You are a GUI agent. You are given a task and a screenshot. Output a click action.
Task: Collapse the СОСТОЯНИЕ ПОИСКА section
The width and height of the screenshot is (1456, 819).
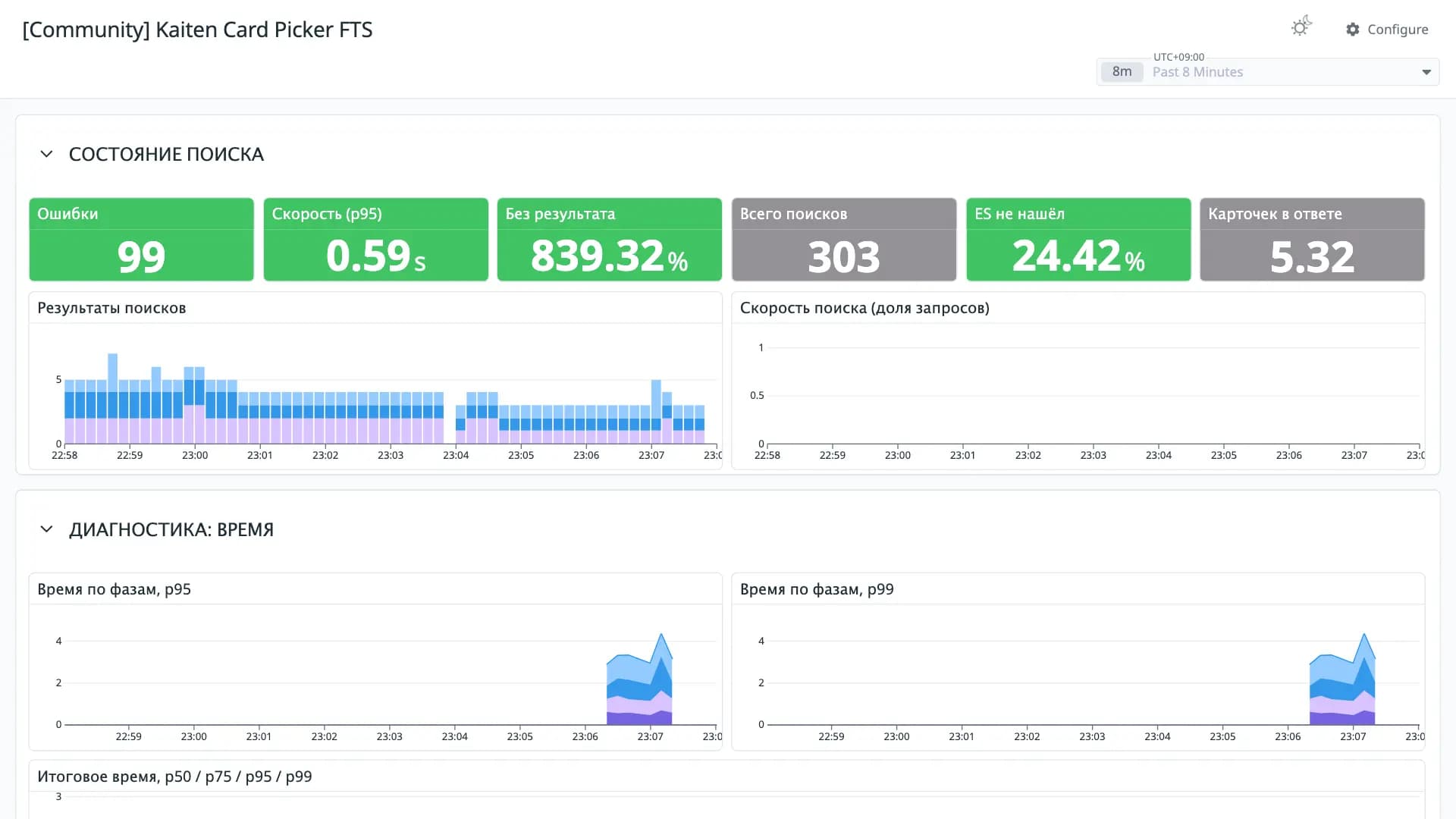(x=46, y=154)
